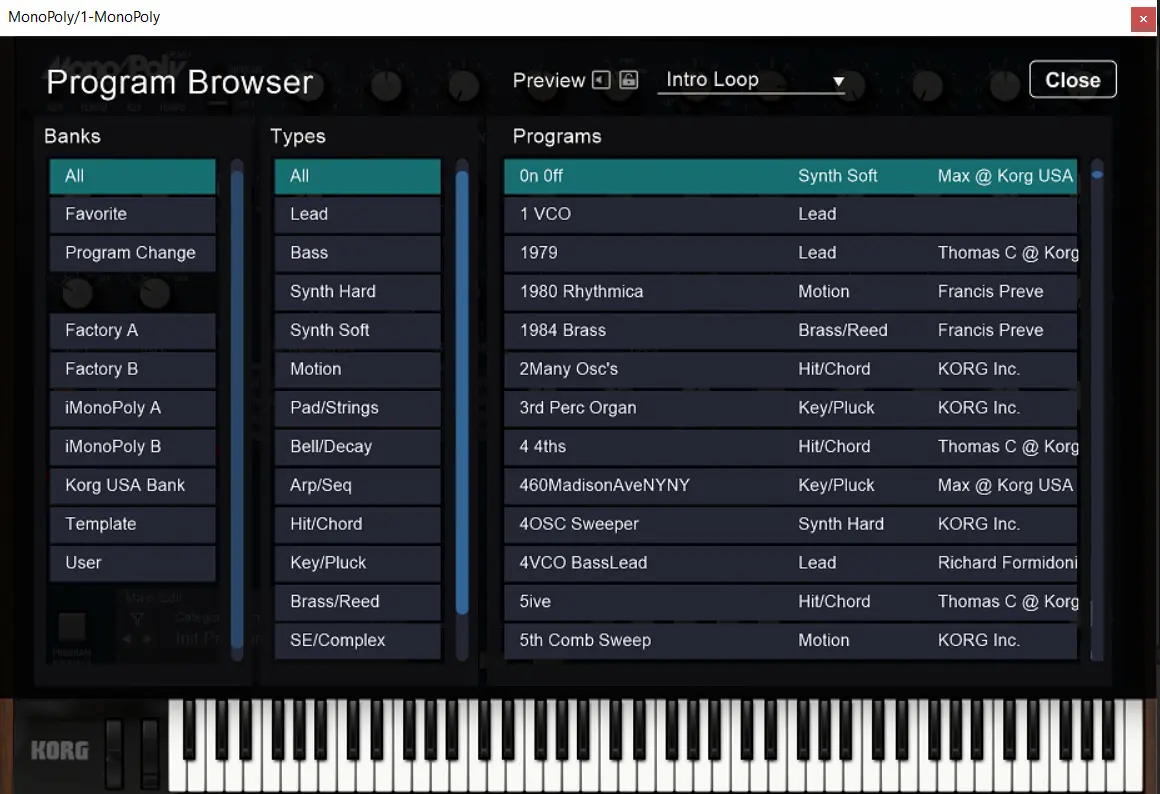The image size is (1160, 794).
Task: Select the 5th Comb Sweep program
Action: (x=790, y=641)
